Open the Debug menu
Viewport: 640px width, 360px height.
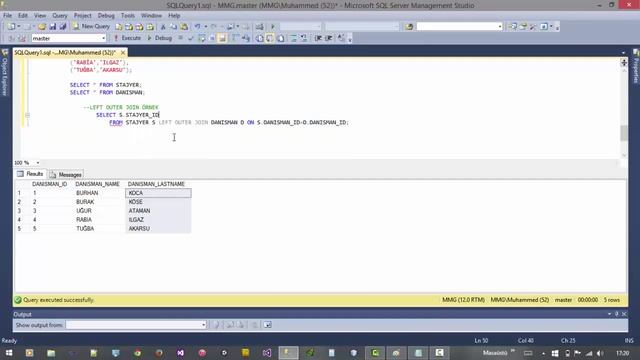tap(106, 16)
